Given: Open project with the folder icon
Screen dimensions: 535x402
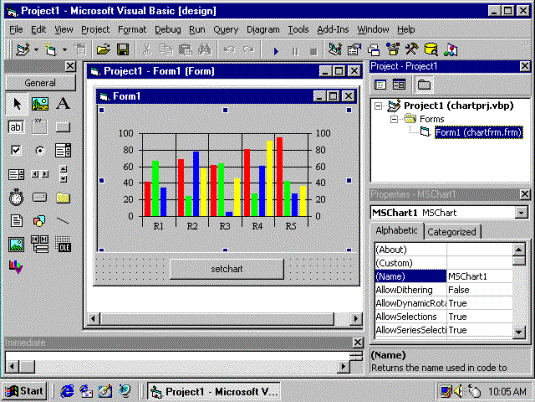Looking at the screenshot, I should click(x=103, y=50).
